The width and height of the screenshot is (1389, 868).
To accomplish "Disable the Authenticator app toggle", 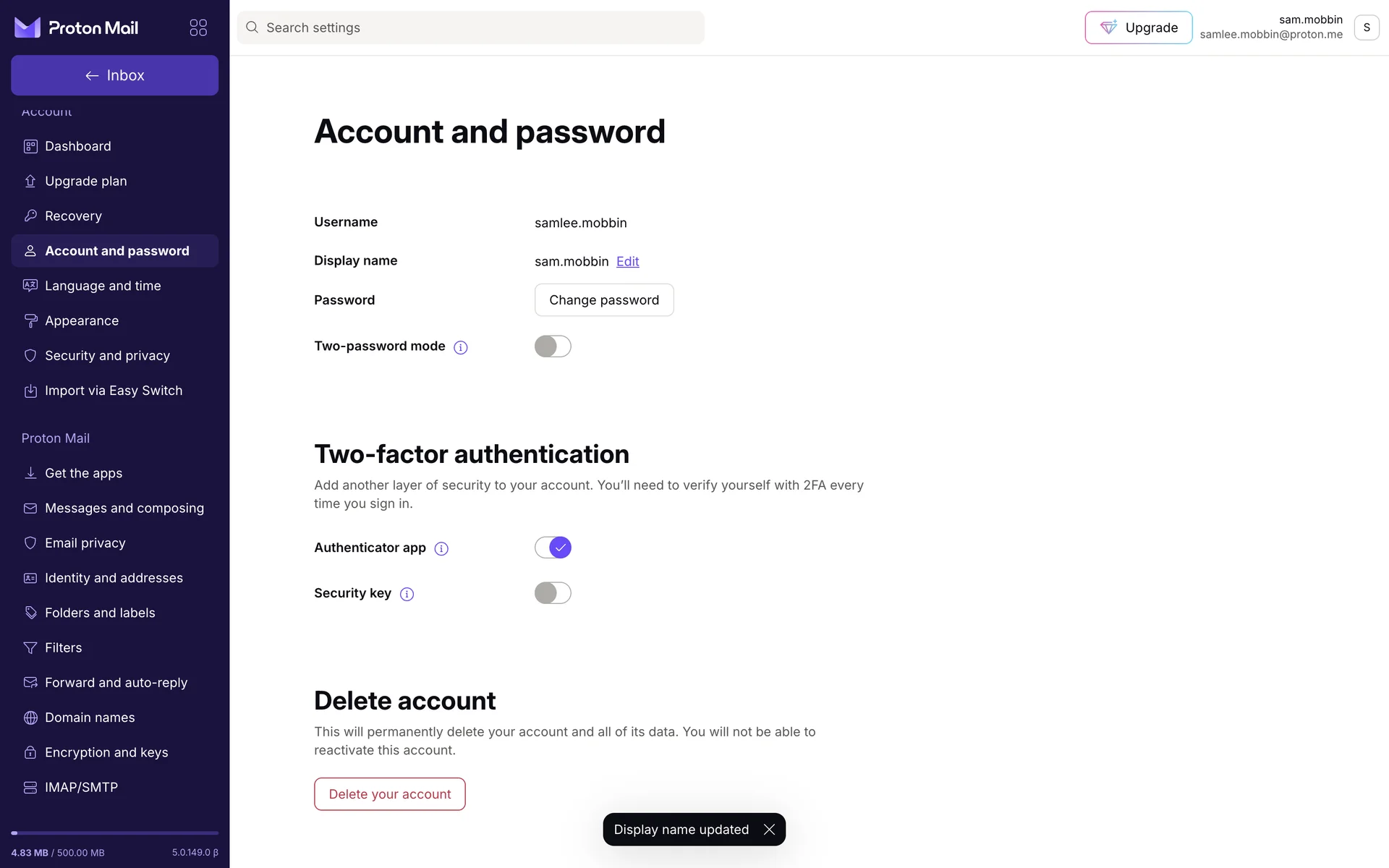I will coord(553,548).
